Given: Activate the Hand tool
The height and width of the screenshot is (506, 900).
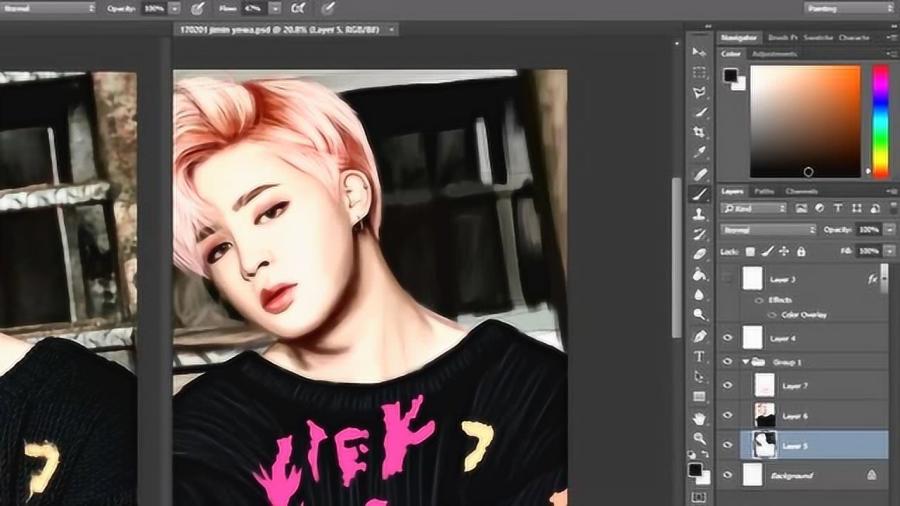Looking at the screenshot, I should (x=699, y=417).
